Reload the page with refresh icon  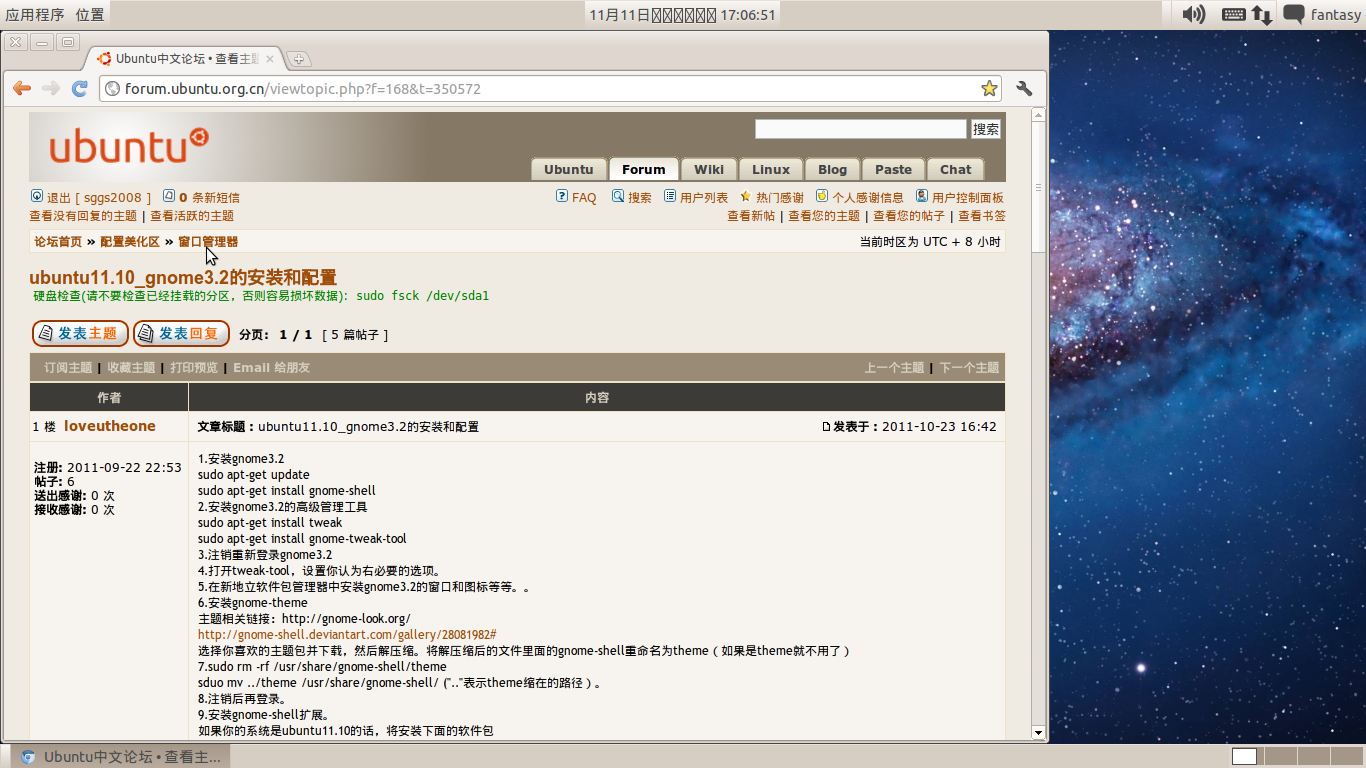80,88
